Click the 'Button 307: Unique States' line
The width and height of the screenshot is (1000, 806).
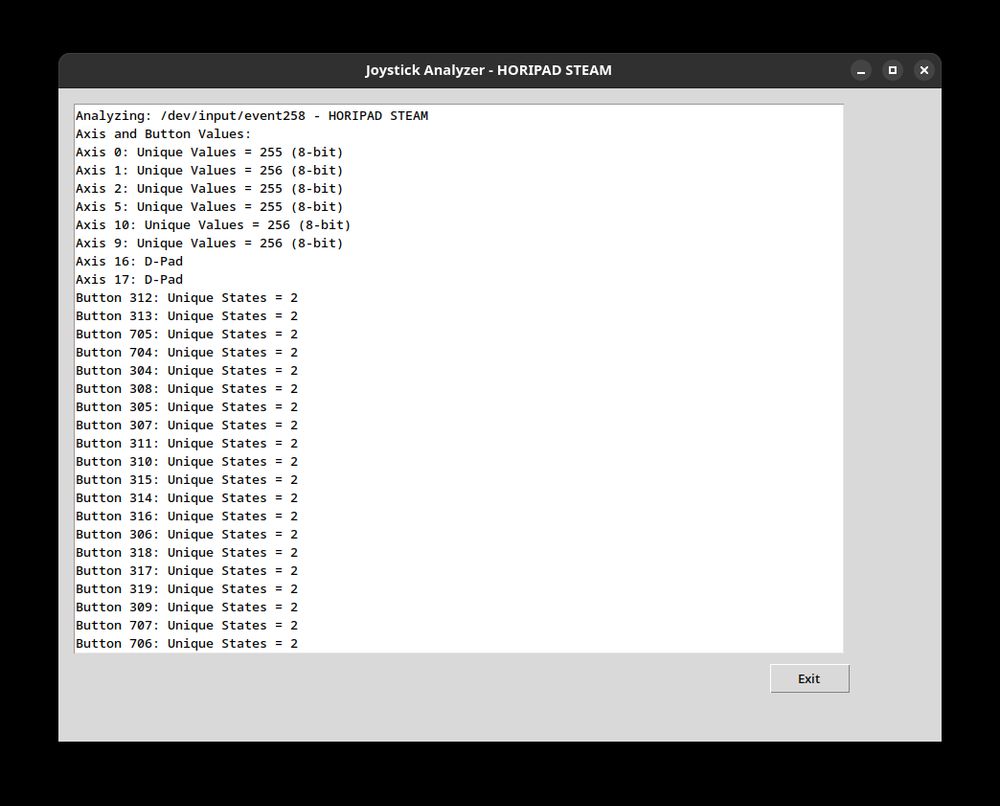click(187, 425)
